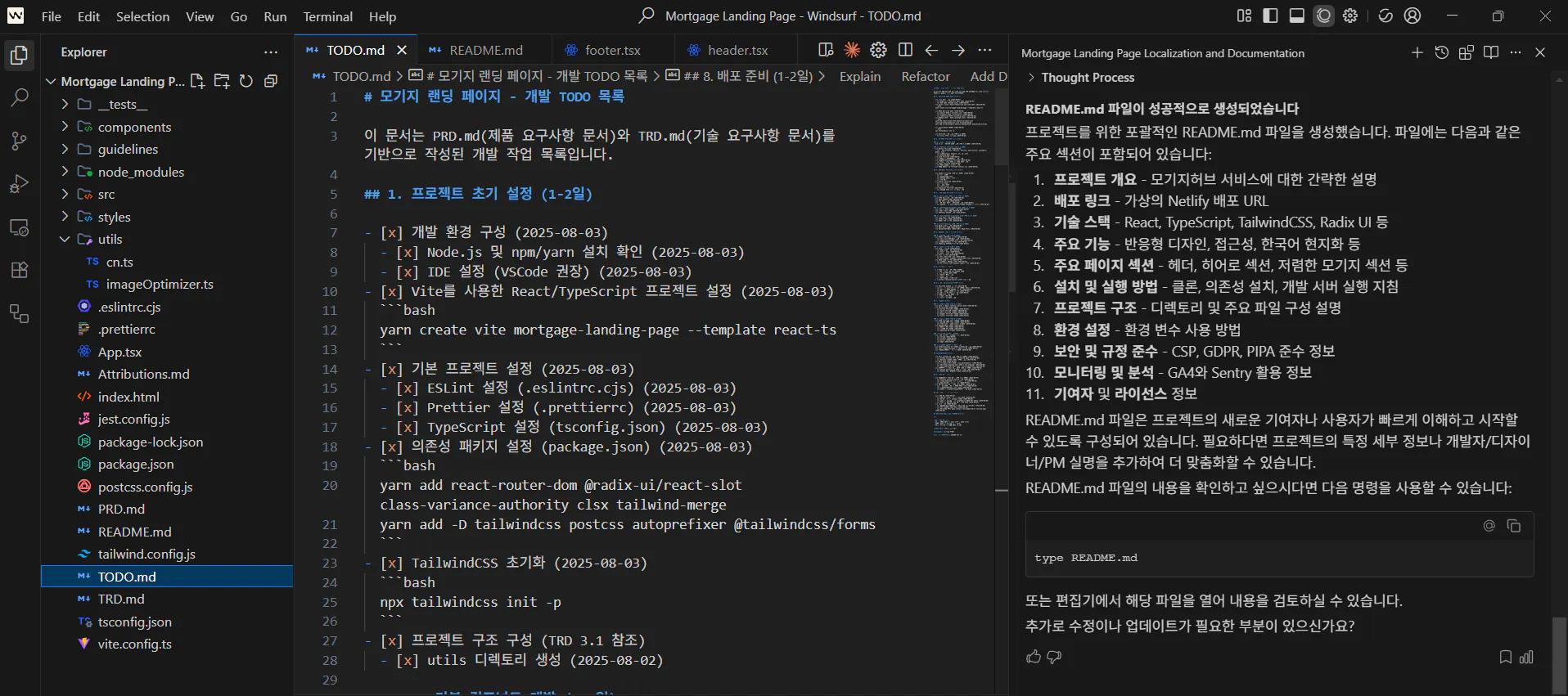The width and height of the screenshot is (1568, 696).
Task: Click the New Folder icon in Explorer
Action: pos(222,81)
